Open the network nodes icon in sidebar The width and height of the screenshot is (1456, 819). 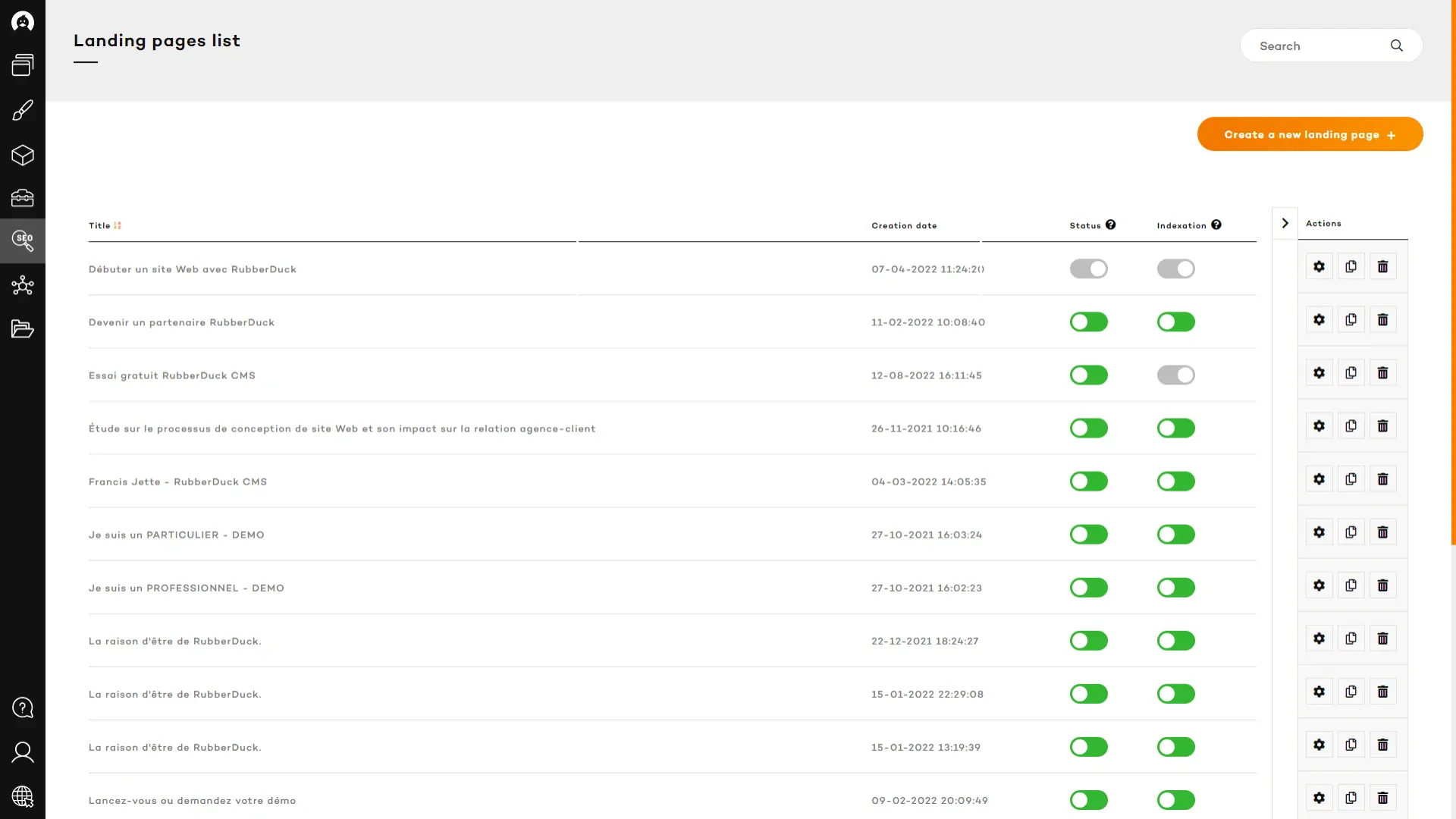click(23, 285)
